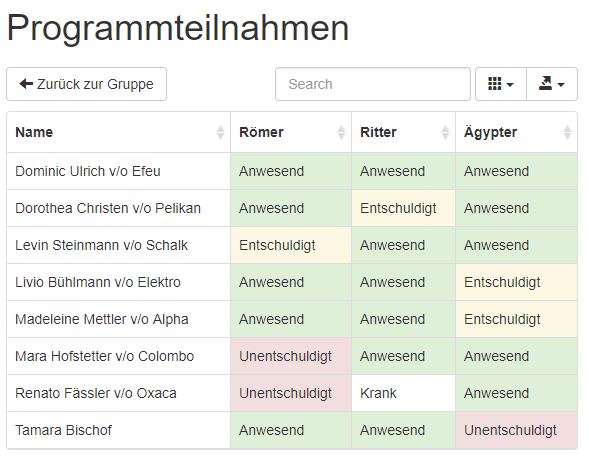Click Dorothea Christen's Entschuldigt Ritter cell
Screen dimensions: 589x456
403,208
